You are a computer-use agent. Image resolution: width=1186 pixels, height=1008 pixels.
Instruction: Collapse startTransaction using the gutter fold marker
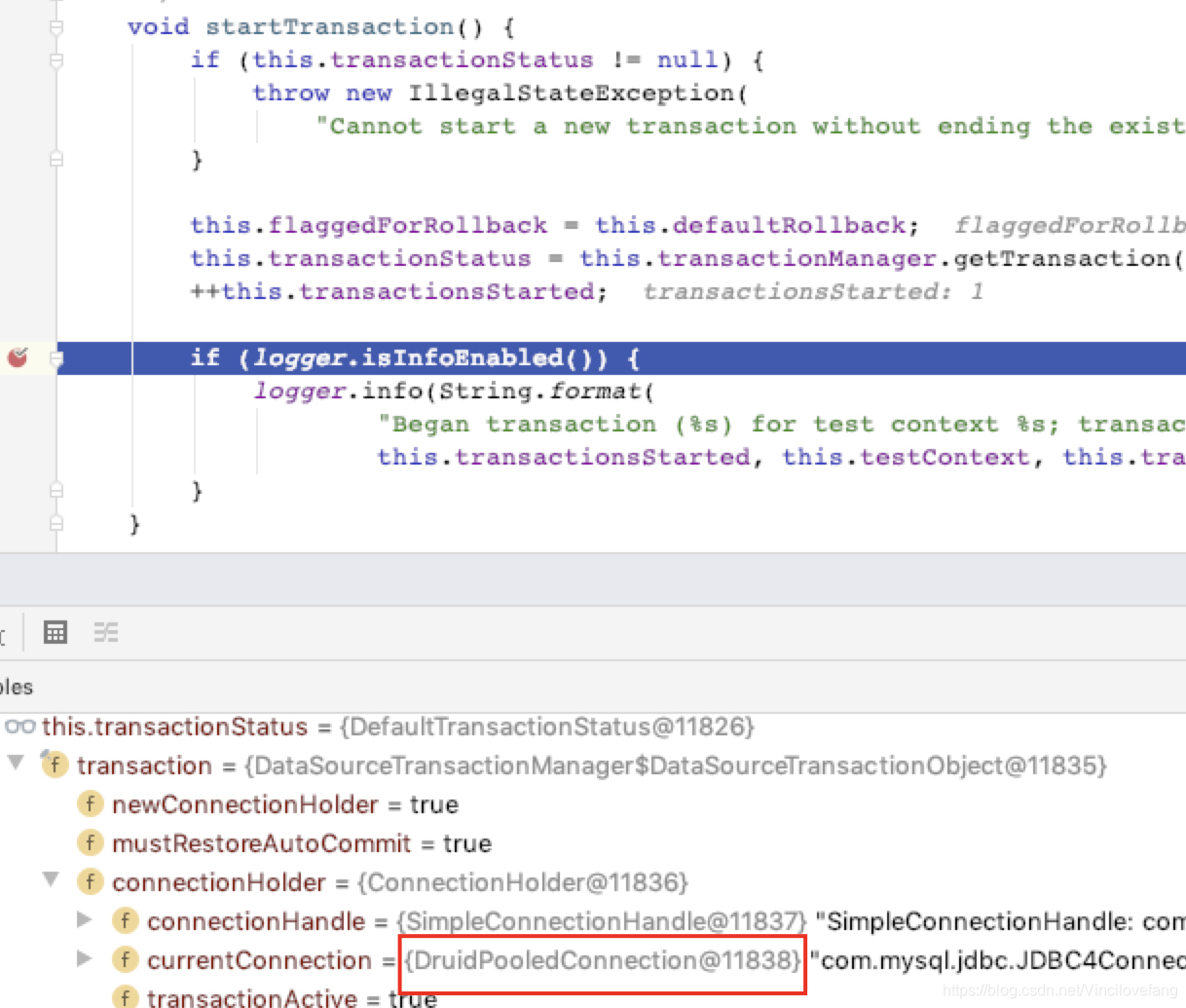tap(56, 26)
